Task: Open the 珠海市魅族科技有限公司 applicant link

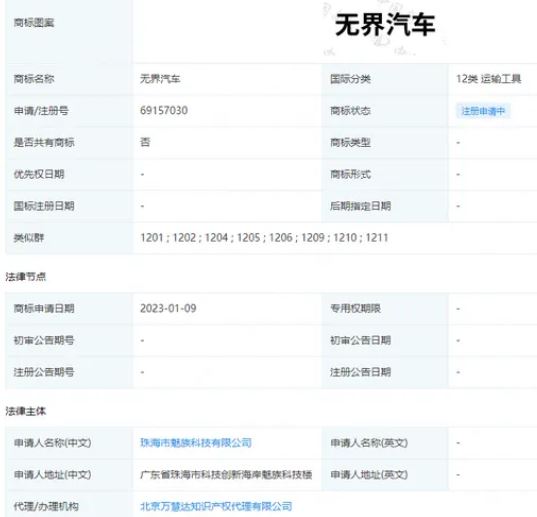Action: [x=196, y=443]
